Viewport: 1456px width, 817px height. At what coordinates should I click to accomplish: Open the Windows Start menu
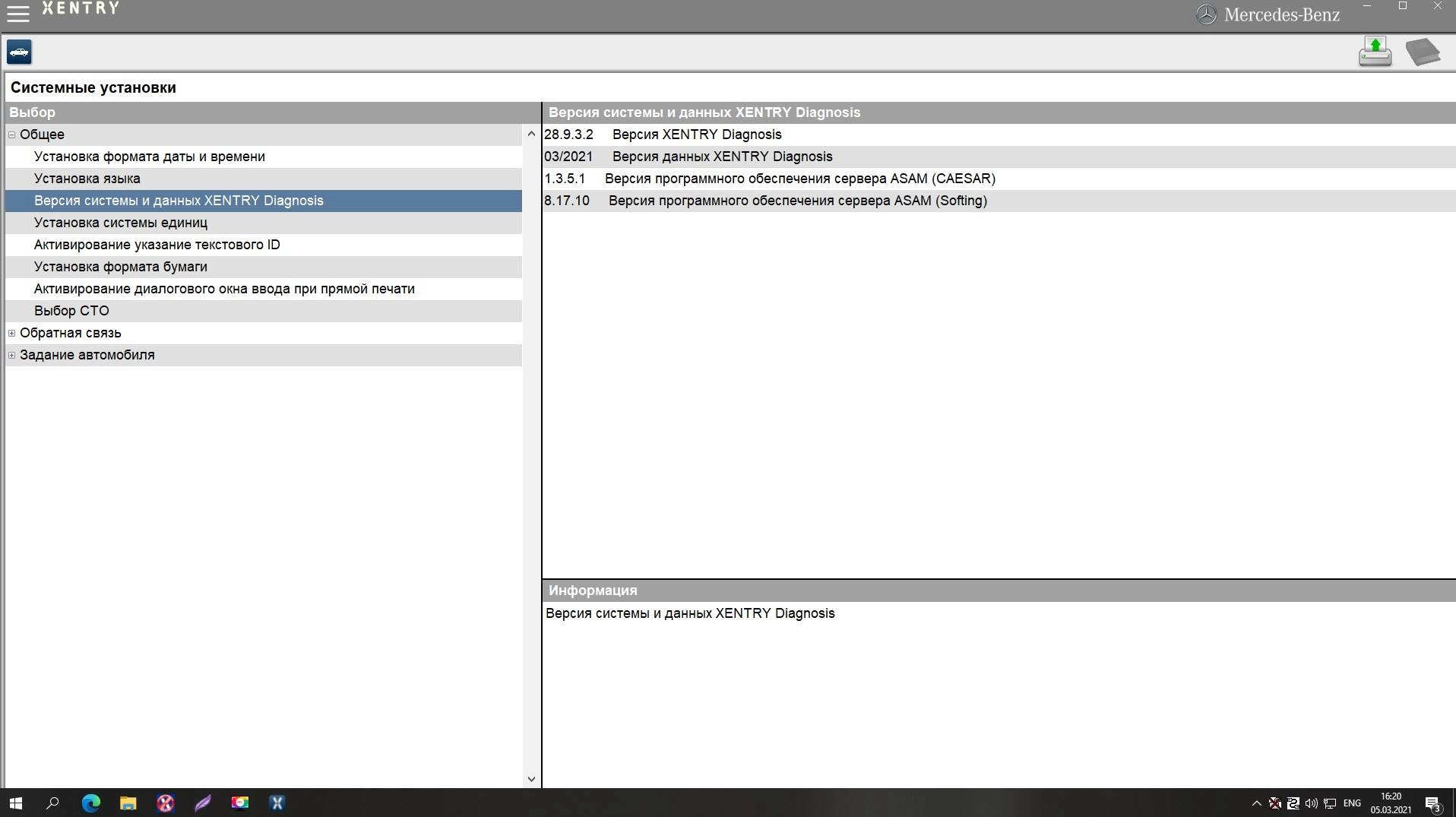15,803
